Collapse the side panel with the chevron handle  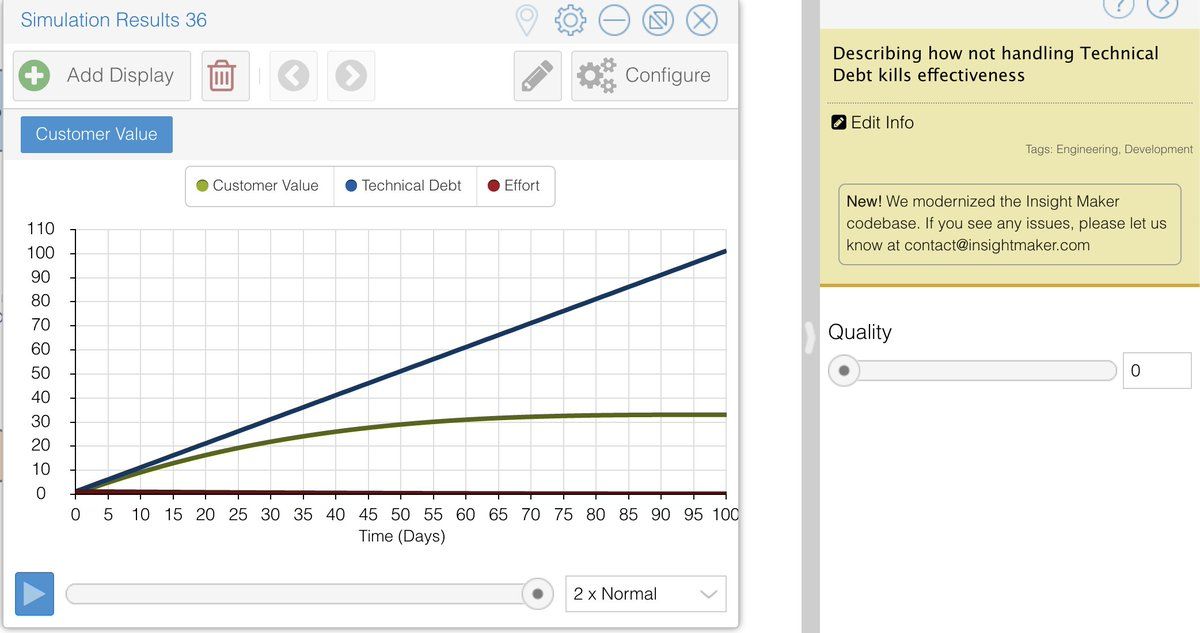pos(810,338)
